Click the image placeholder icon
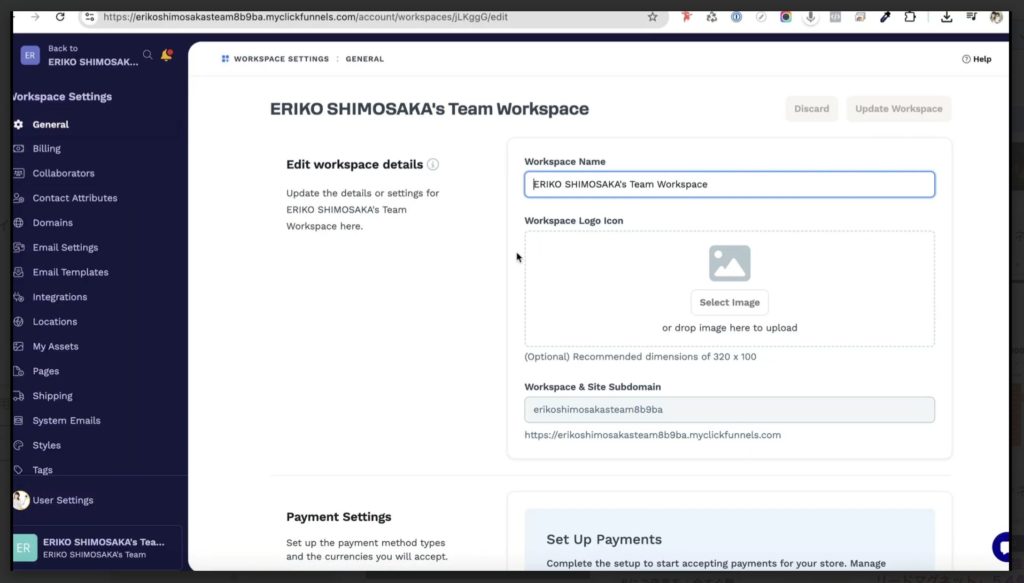The width and height of the screenshot is (1024, 583). click(x=729, y=263)
